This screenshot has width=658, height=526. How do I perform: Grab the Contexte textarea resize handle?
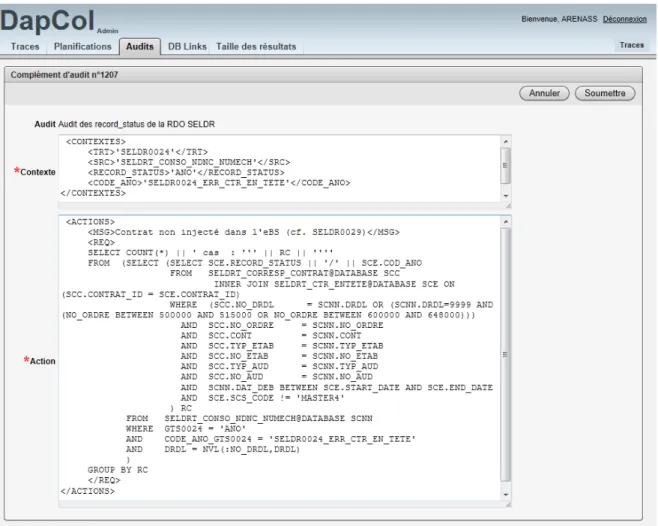[508, 206]
